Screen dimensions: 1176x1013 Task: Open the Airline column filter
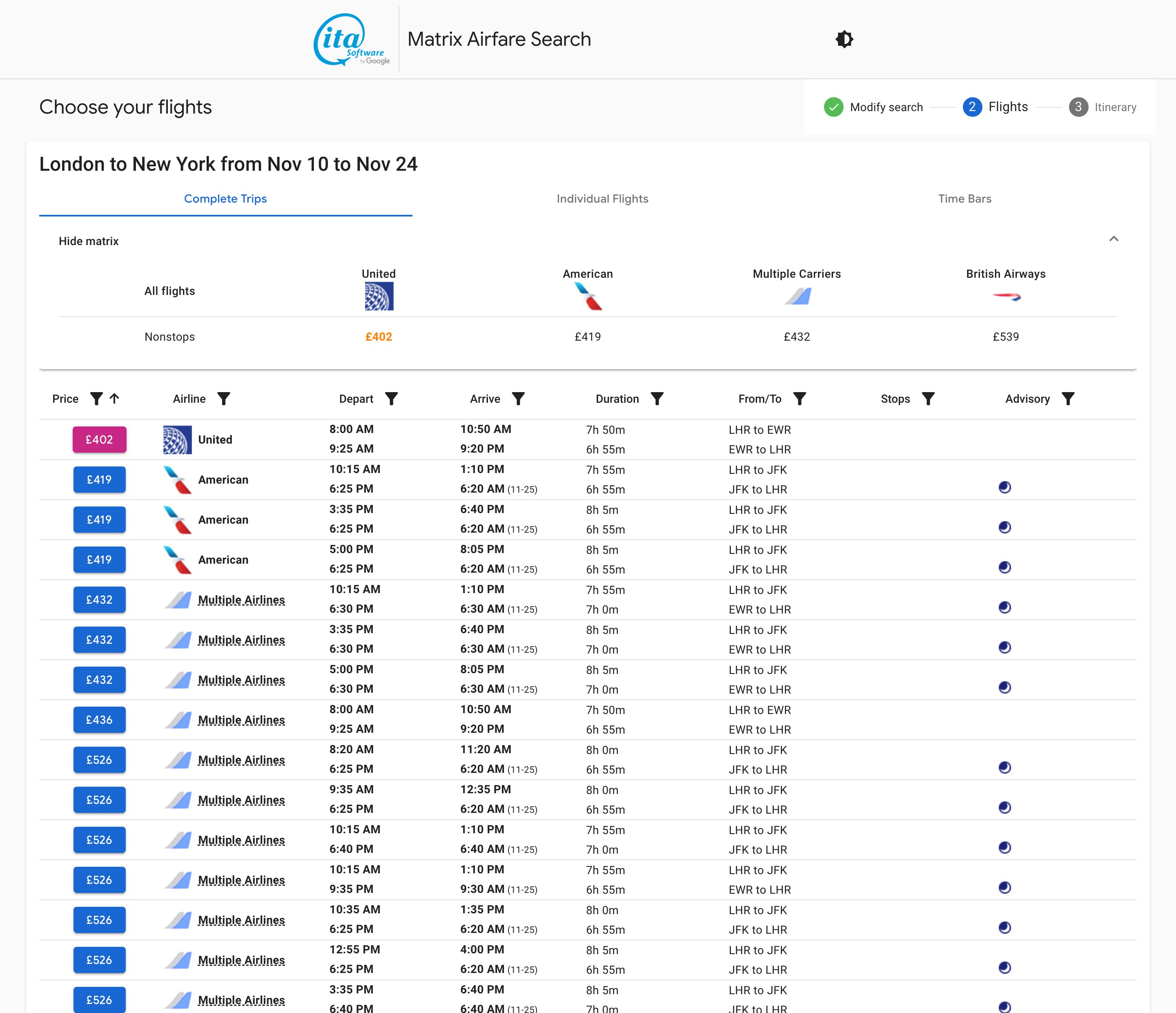(224, 399)
